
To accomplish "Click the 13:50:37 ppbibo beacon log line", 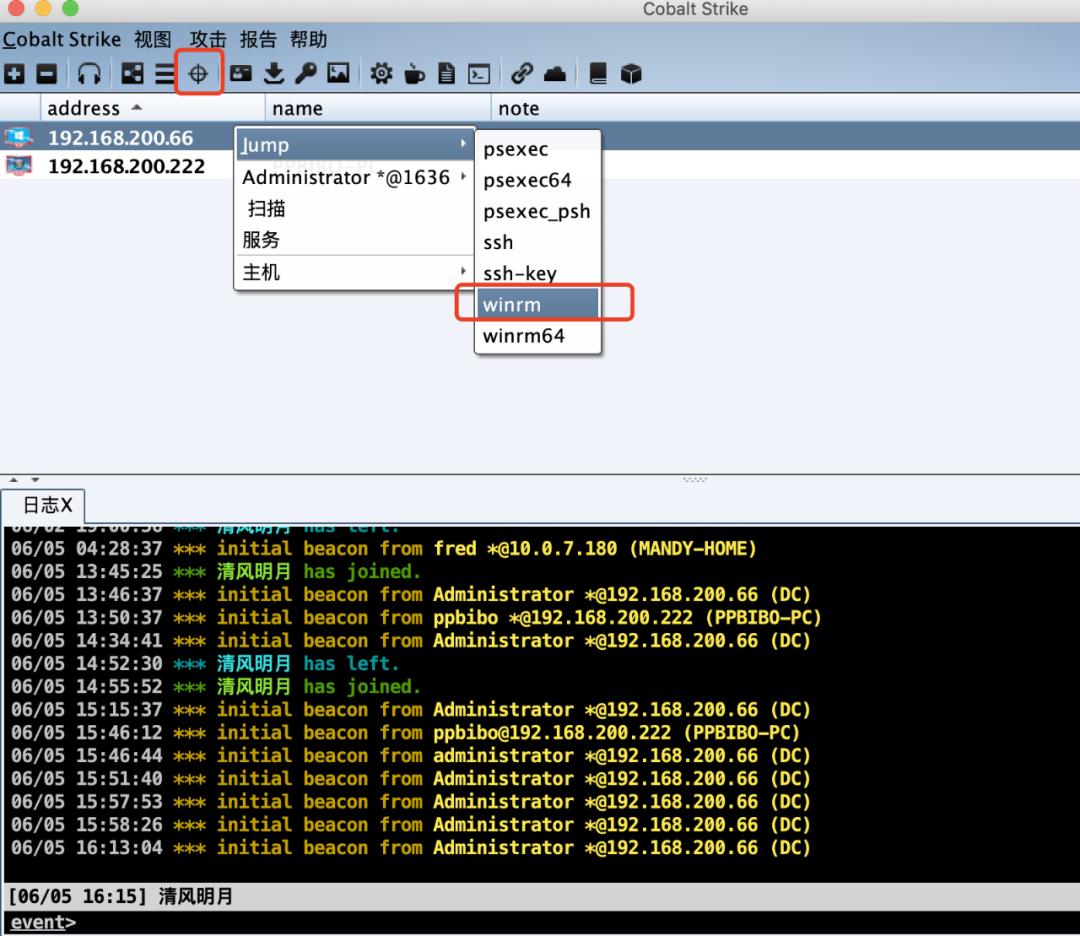I will tap(416, 617).
